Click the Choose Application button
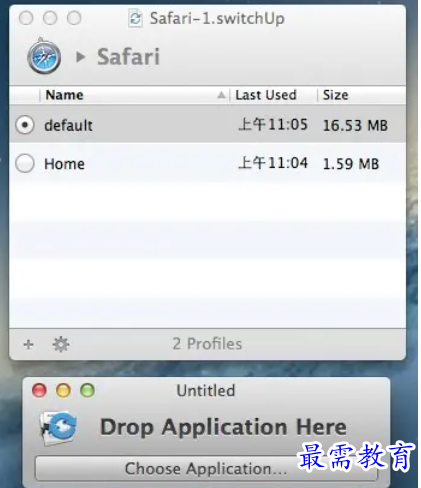The height and width of the screenshot is (488, 421). tap(206, 468)
